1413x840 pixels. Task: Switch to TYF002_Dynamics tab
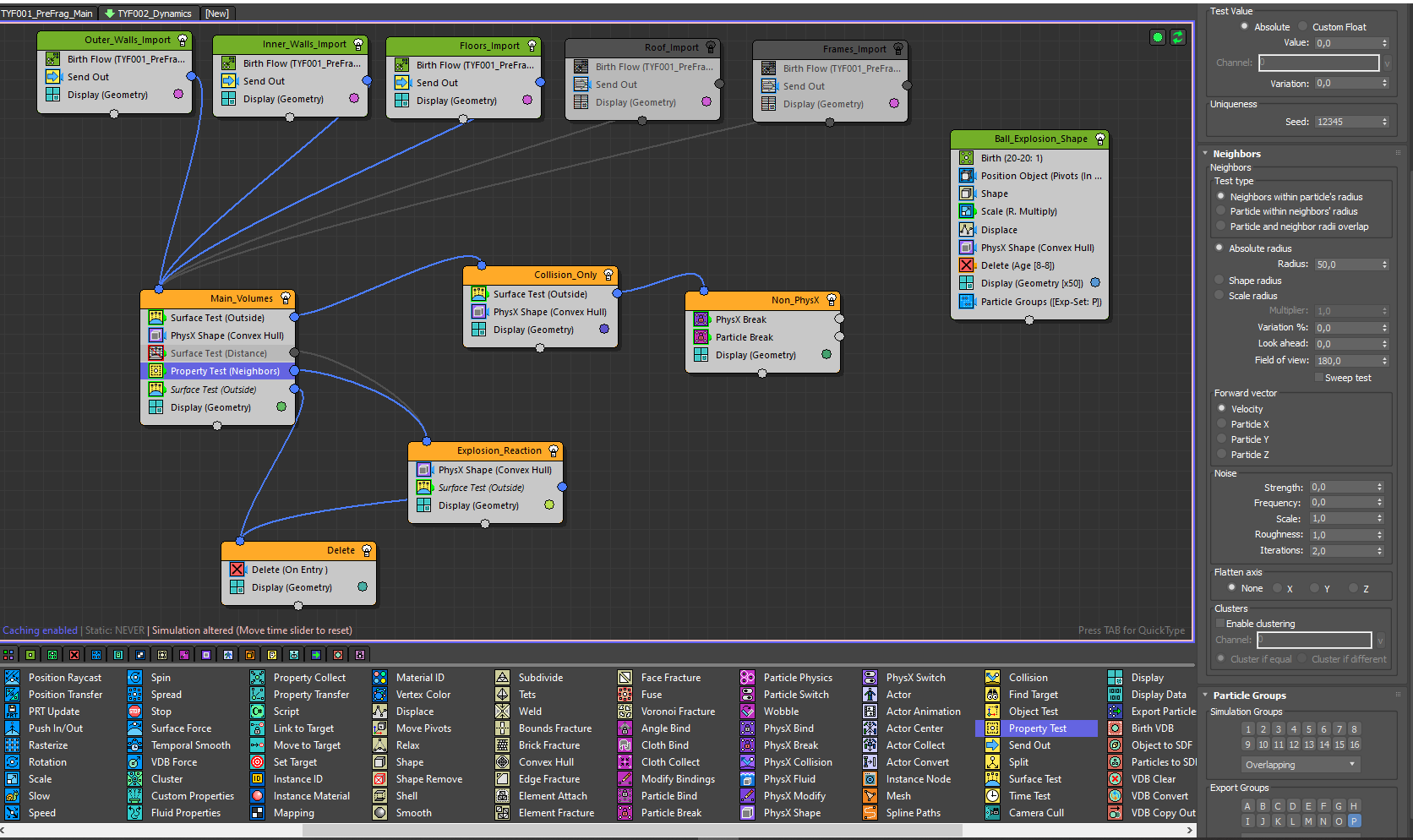pyautogui.click(x=149, y=14)
